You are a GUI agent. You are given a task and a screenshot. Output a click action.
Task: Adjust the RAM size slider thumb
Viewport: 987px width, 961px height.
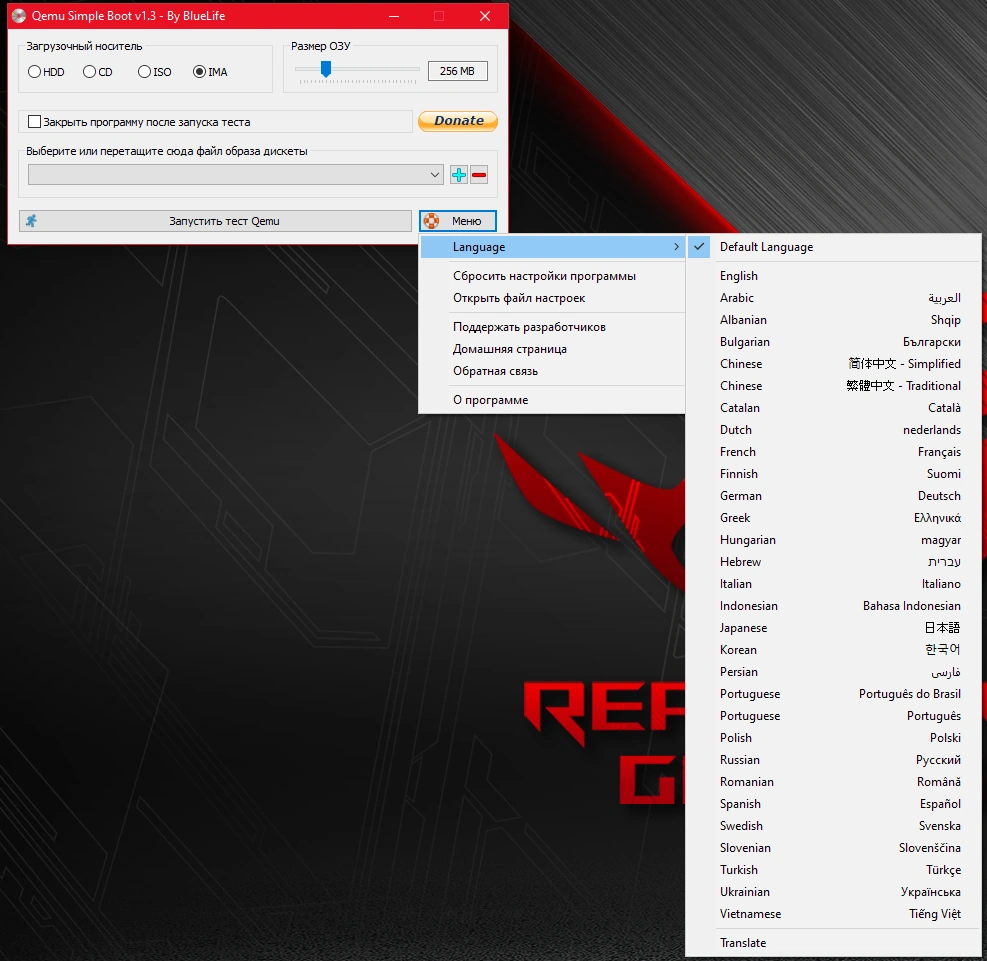point(325,69)
